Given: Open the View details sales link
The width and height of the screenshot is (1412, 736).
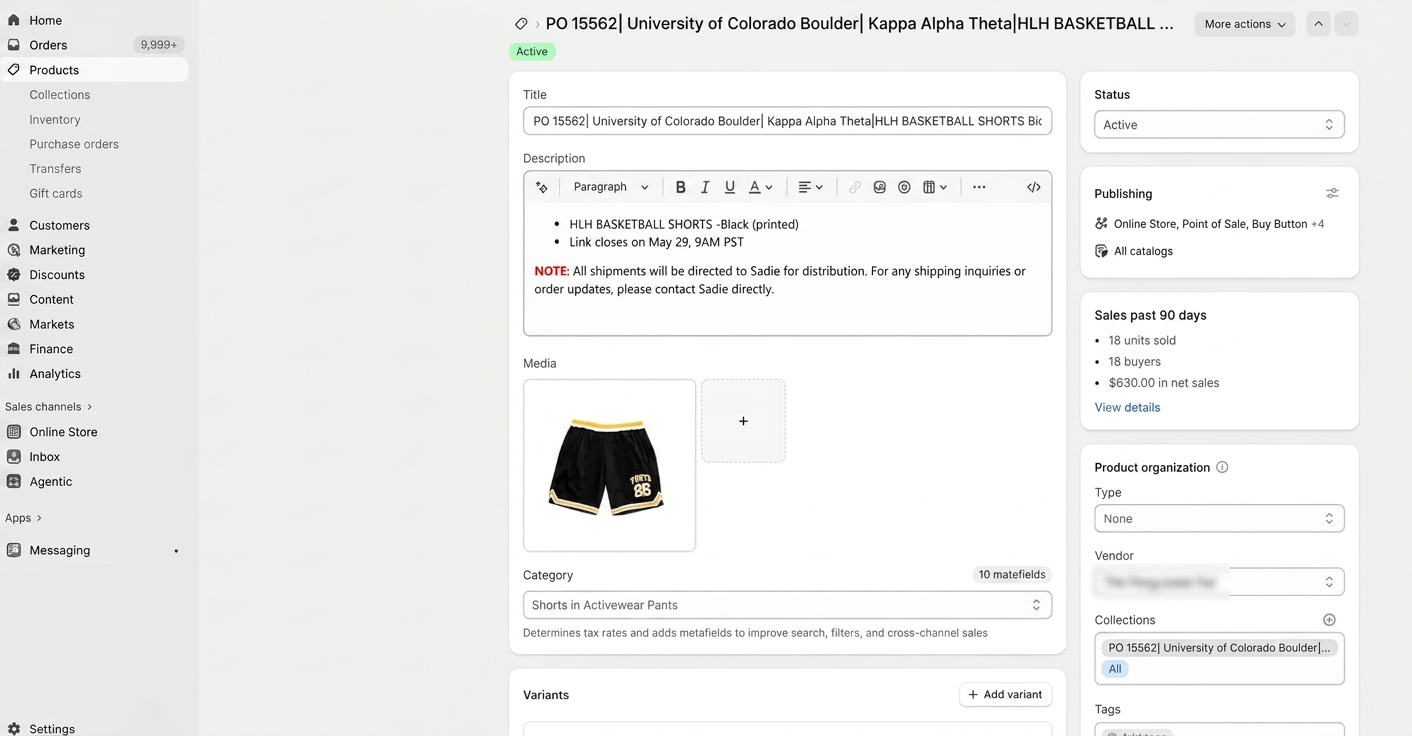Looking at the screenshot, I should (x=1127, y=407).
